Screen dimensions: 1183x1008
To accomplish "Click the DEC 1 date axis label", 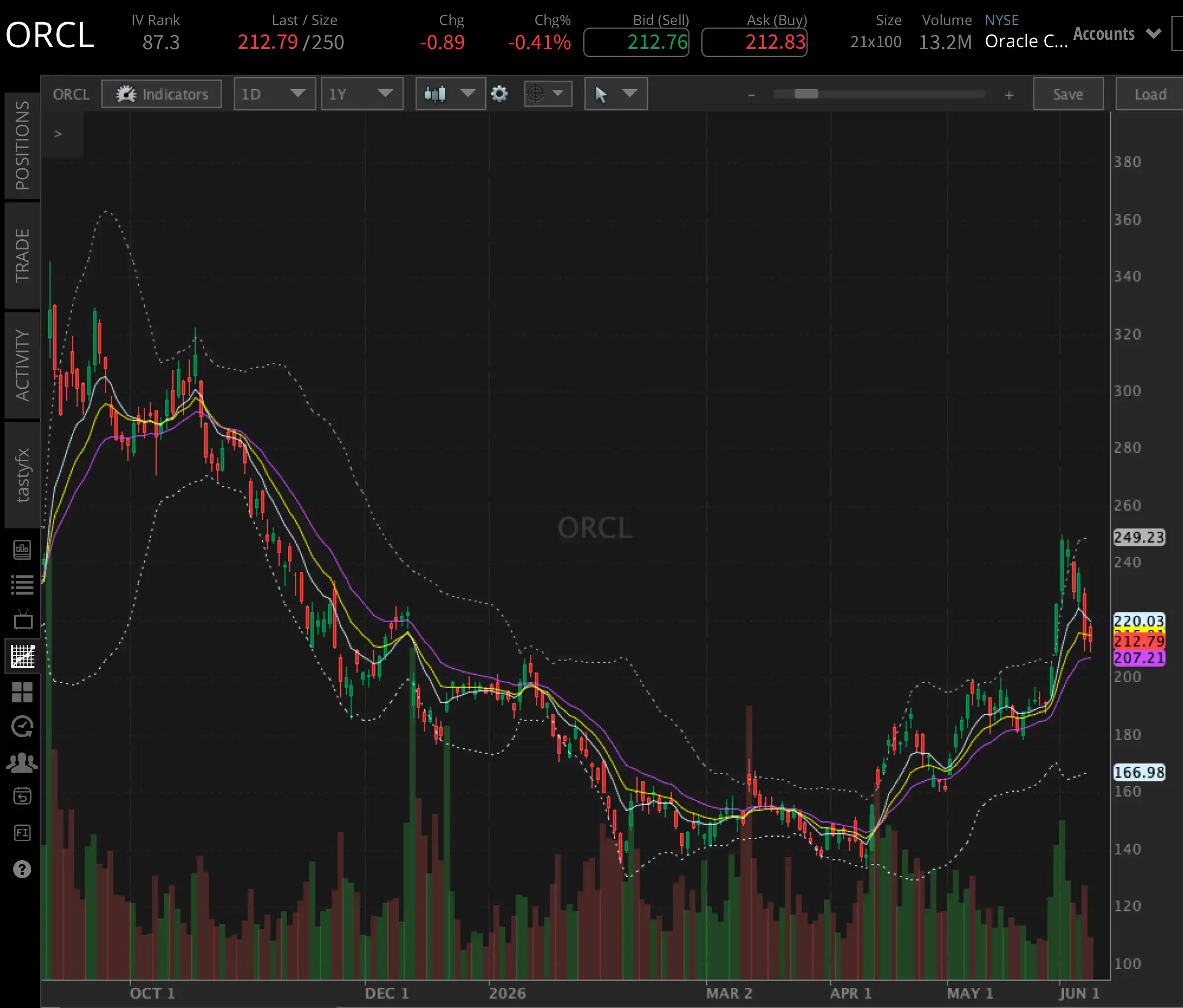I will [386, 993].
